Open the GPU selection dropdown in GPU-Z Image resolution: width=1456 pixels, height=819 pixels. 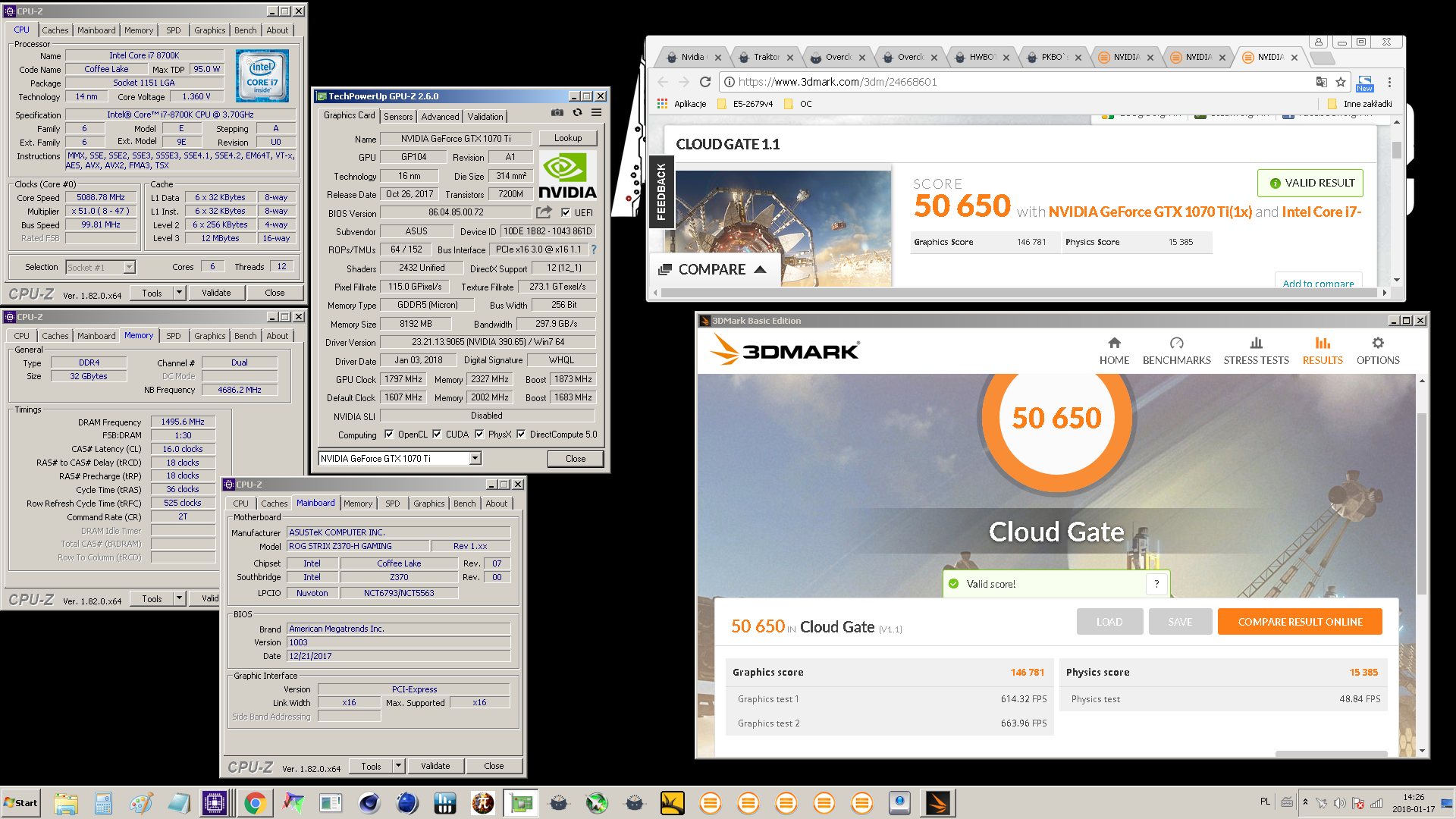[475, 458]
